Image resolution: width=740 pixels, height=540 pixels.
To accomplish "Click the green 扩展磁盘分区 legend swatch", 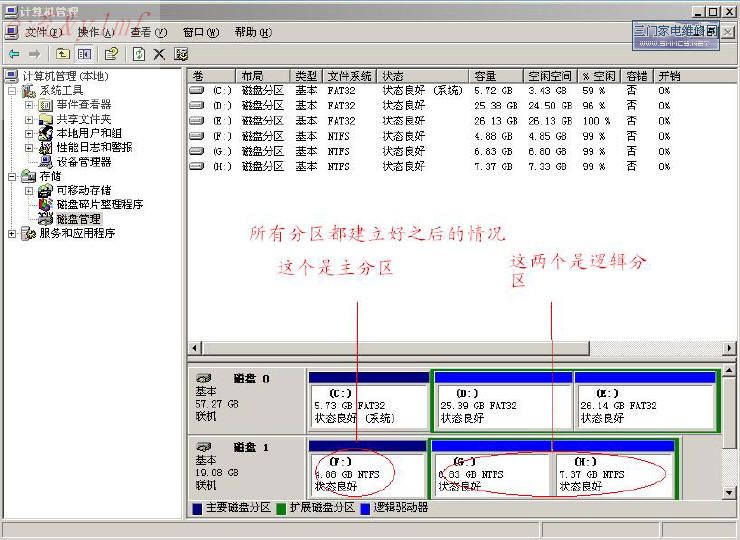I will [x=281, y=508].
